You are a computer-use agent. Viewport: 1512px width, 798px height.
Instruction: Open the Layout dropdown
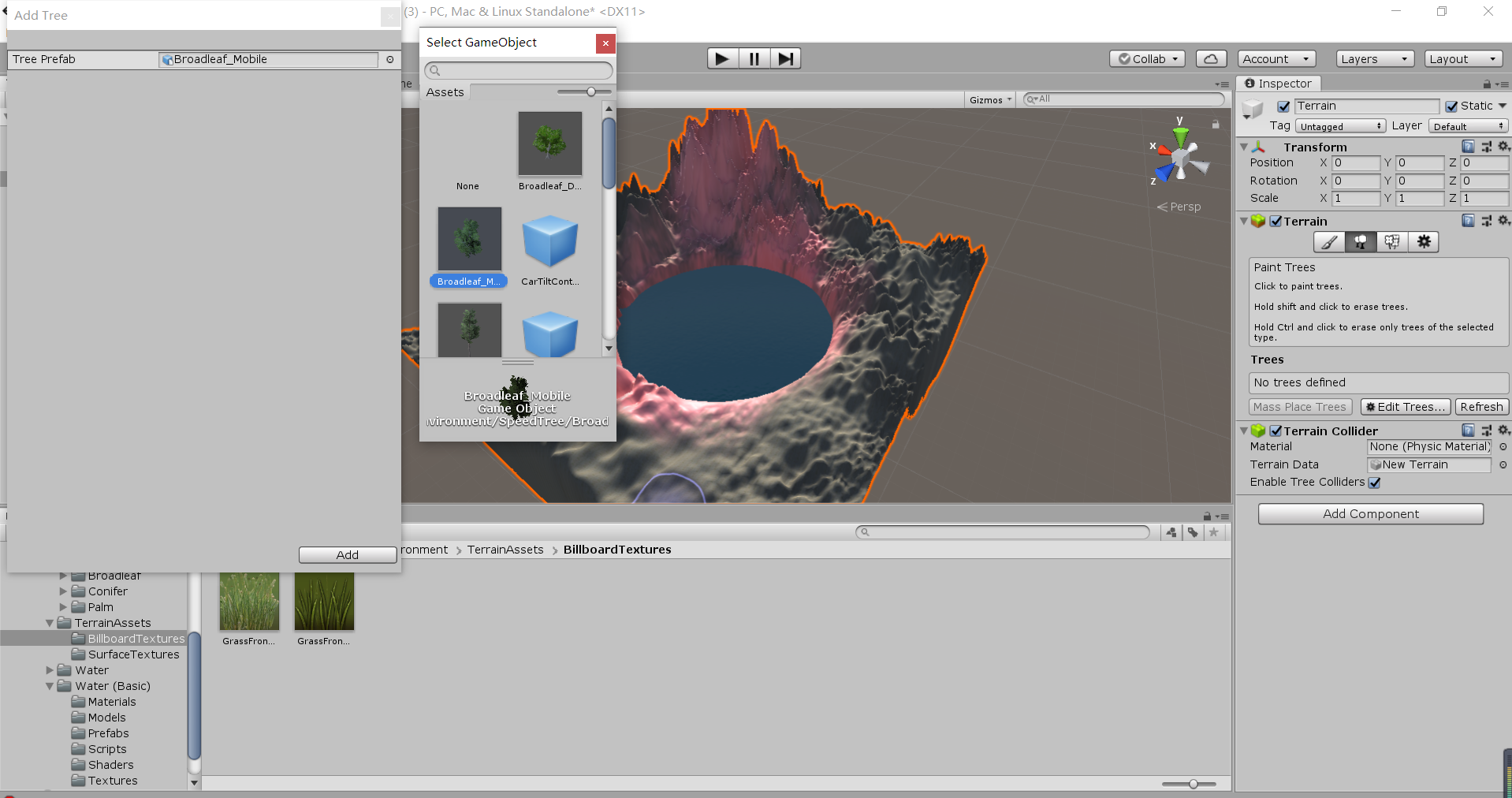point(1463,58)
